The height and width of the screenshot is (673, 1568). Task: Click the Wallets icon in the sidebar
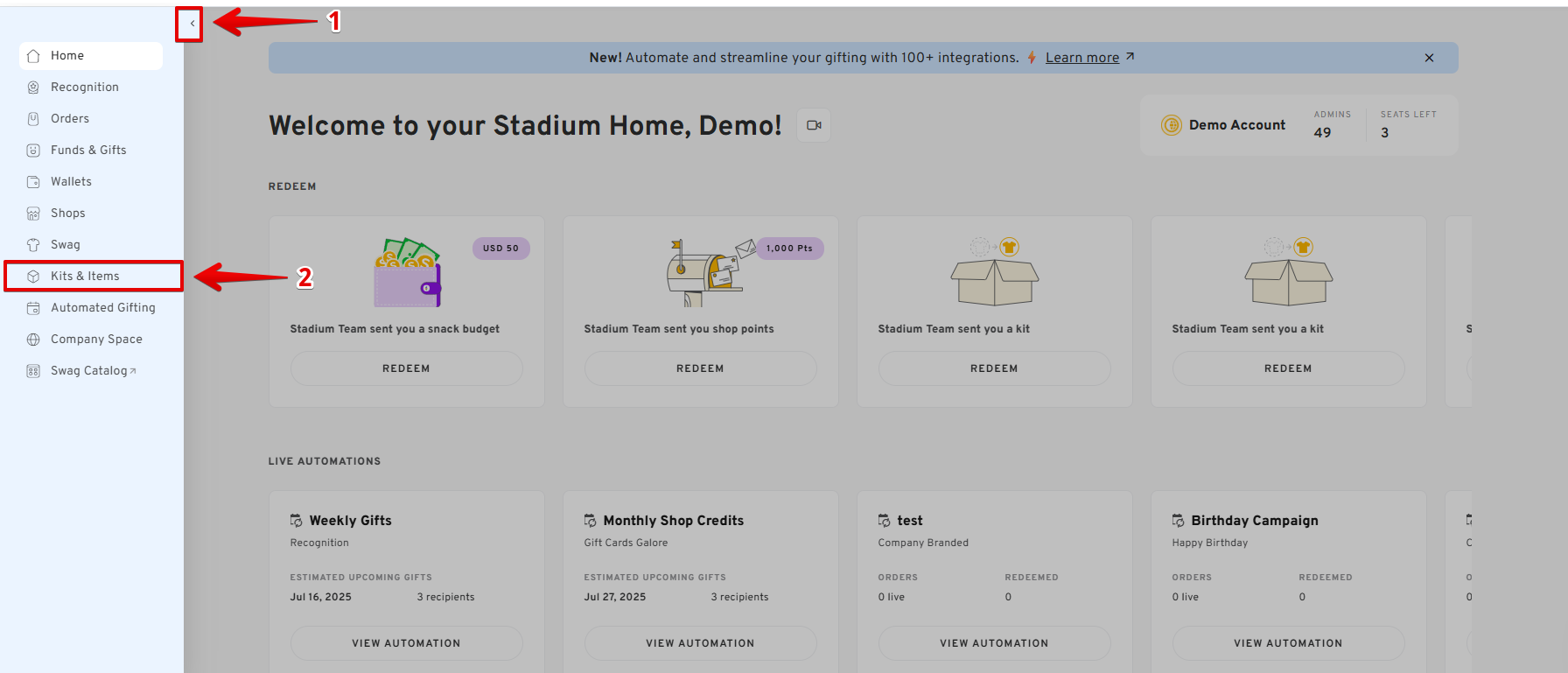[x=33, y=182]
